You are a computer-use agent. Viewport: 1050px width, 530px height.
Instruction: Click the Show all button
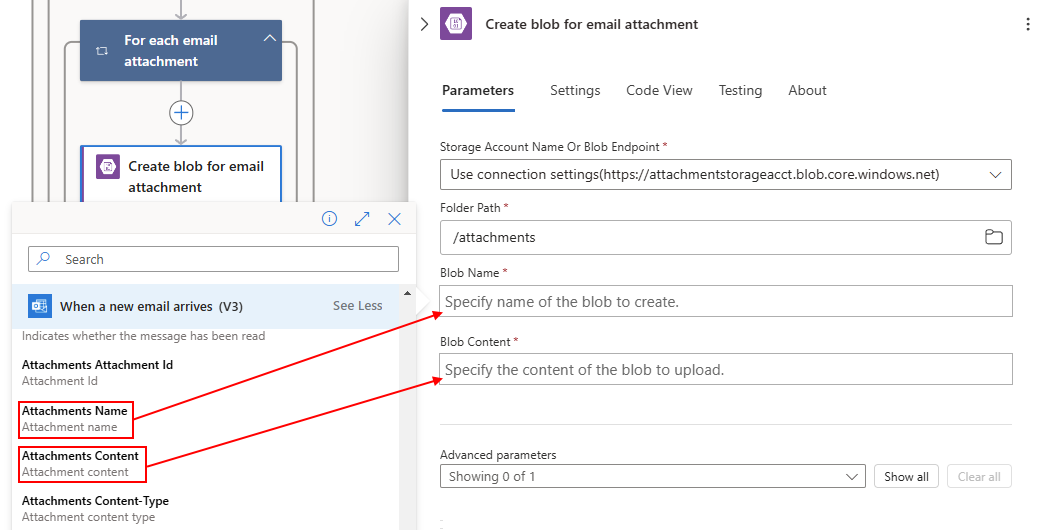tap(906, 476)
